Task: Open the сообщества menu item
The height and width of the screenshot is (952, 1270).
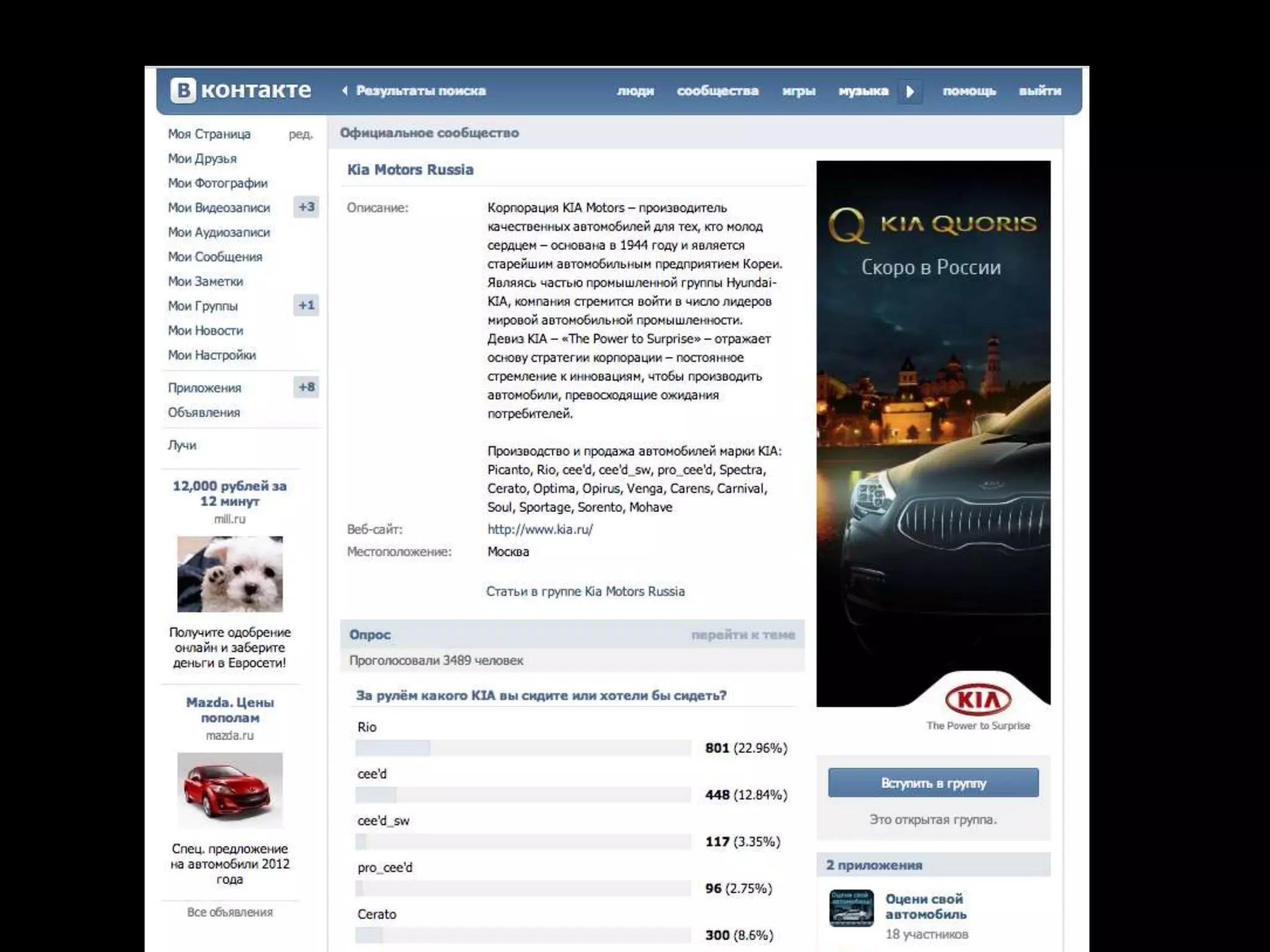Action: (x=717, y=91)
